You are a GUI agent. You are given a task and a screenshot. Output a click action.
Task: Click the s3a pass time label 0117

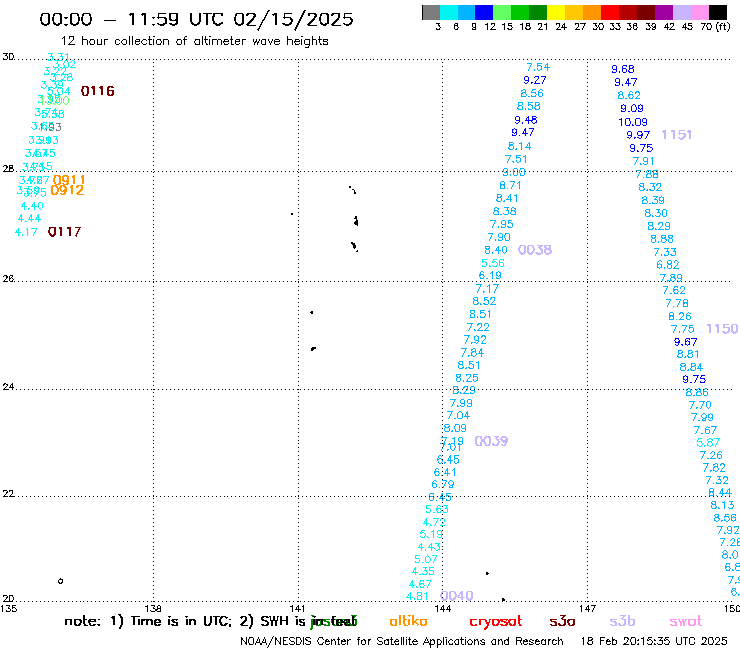pos(65,232)
